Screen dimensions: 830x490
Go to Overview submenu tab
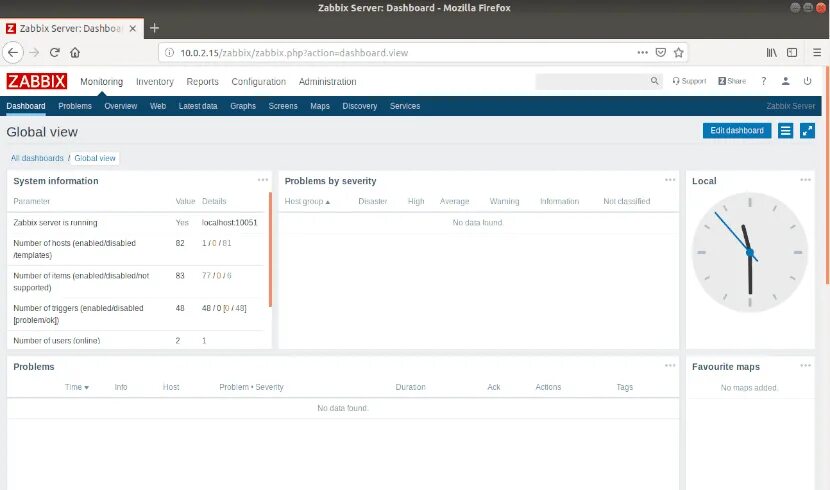pos(121,106)
